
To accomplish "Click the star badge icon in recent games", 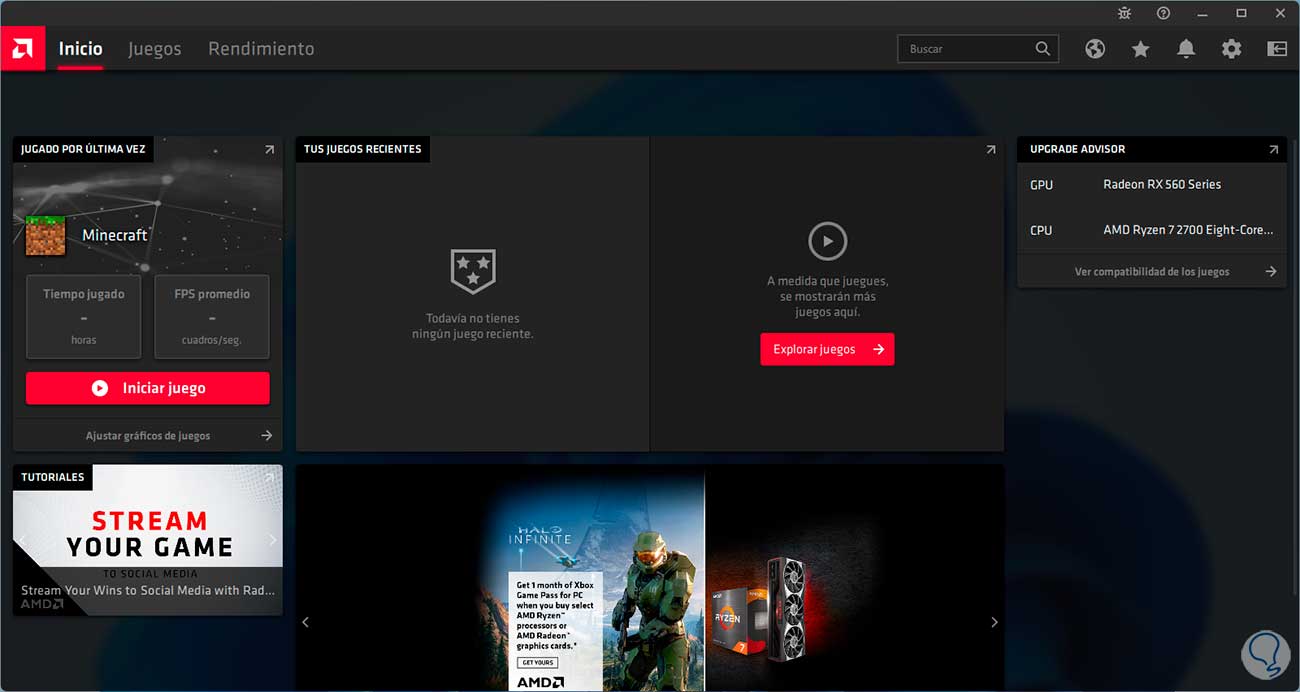I will pyautogui.click(x=473, y=270).
